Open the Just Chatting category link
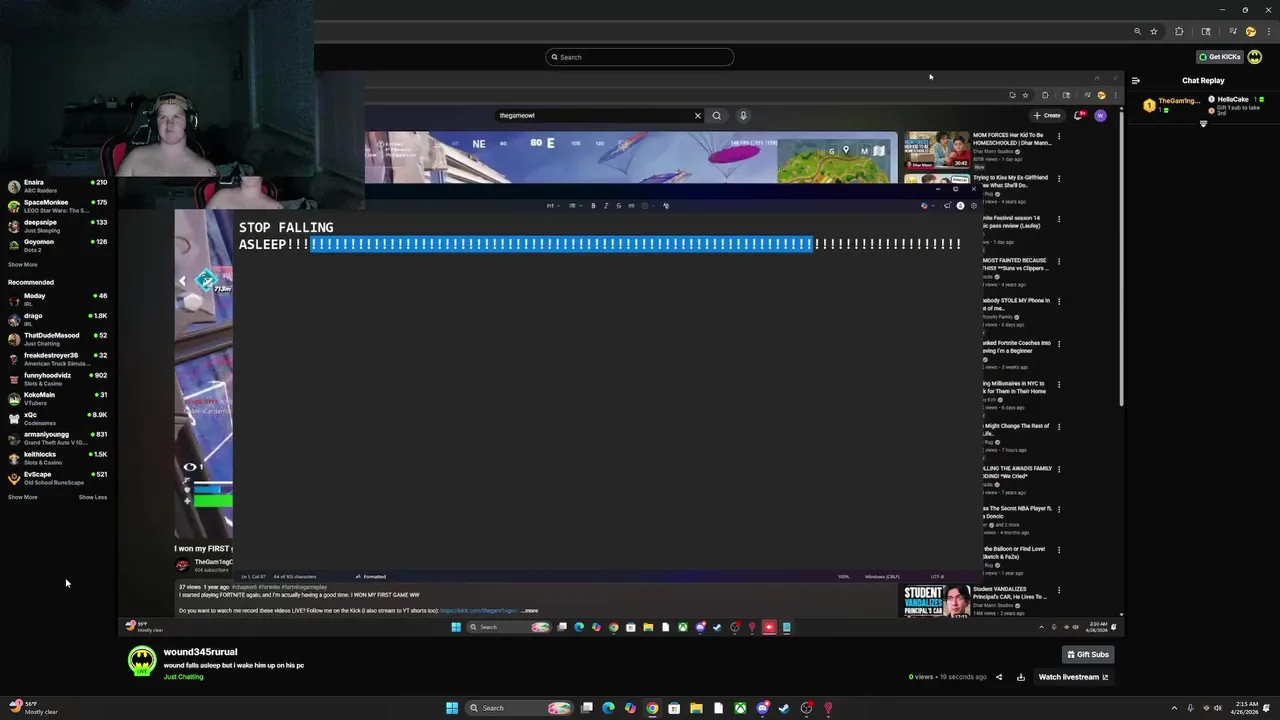The height and width of the screenshot is (720, 1280). 183,677
